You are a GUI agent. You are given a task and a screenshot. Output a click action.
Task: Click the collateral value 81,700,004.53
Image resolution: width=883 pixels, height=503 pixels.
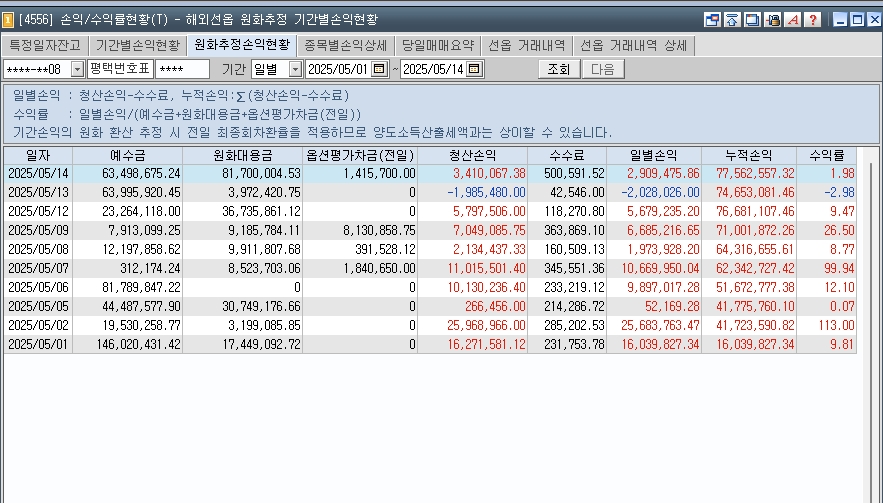point(261,173)
